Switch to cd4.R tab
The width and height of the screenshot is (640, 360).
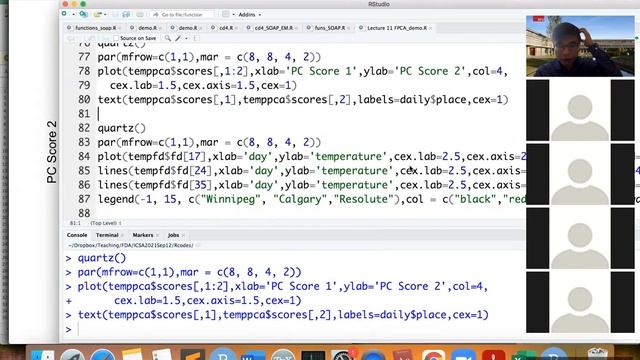(226, 28)
